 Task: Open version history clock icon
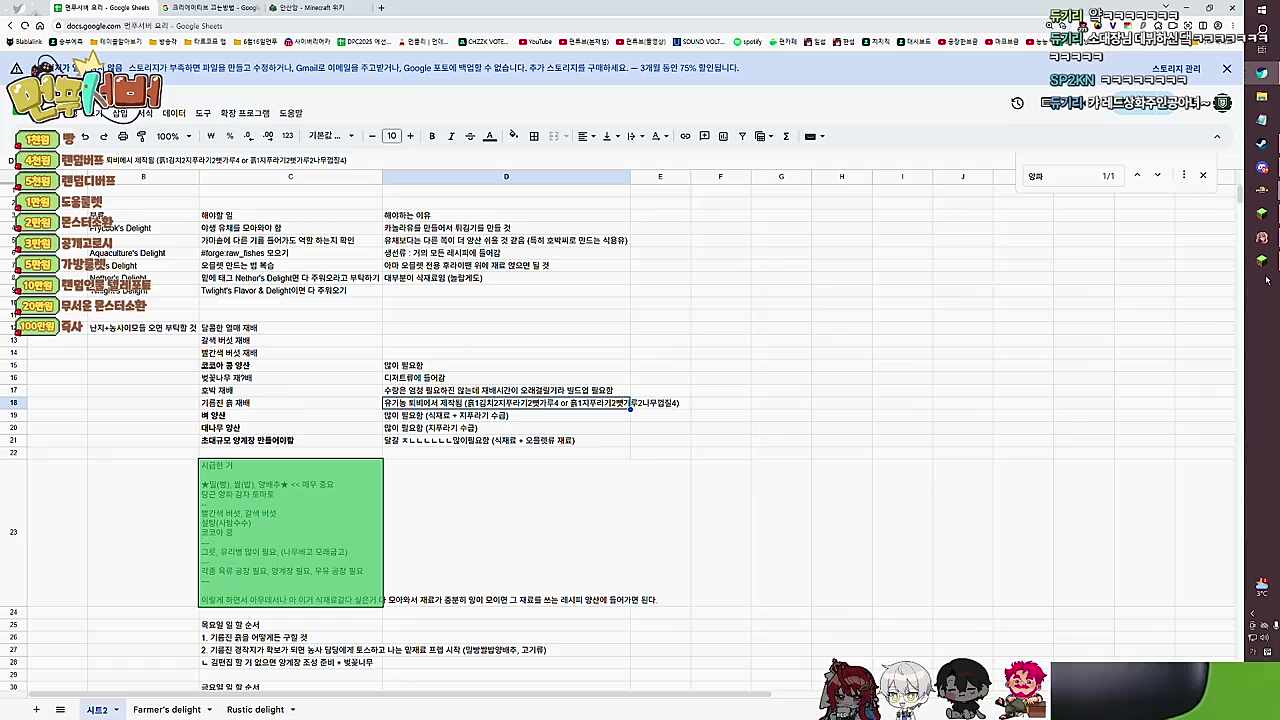[x=1017, y=103]
